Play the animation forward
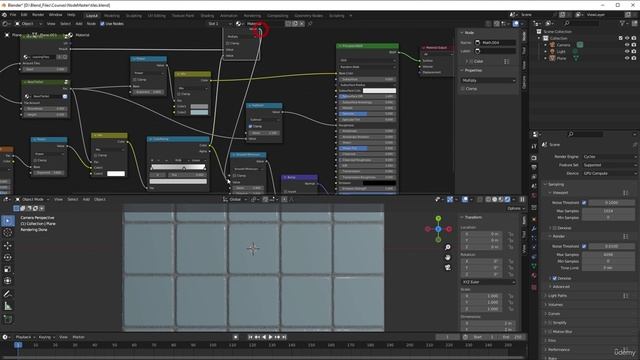Screen dimensions: 640x360 pos(270,337)
